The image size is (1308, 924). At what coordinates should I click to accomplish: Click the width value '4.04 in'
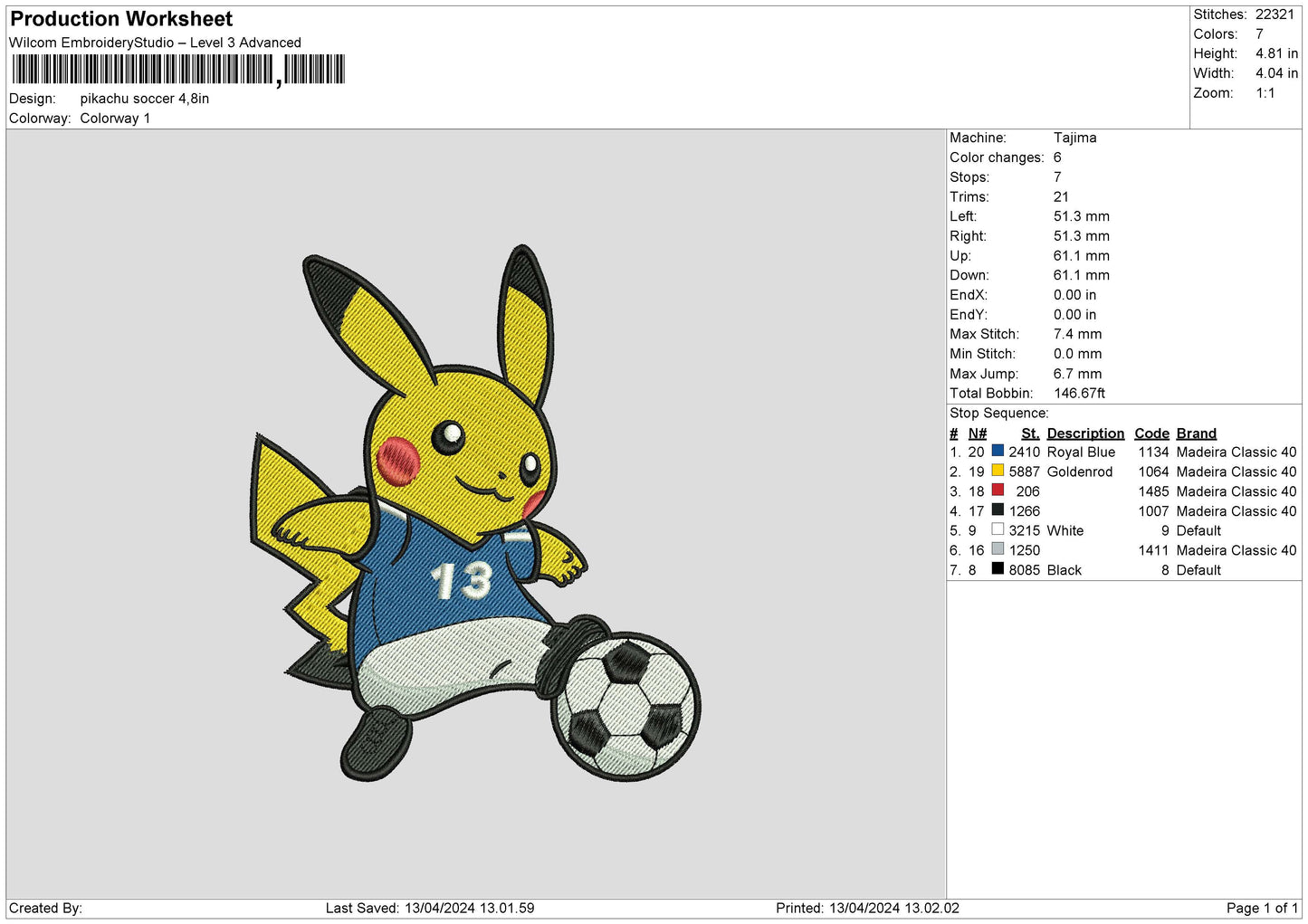(x=1276, y=73)
